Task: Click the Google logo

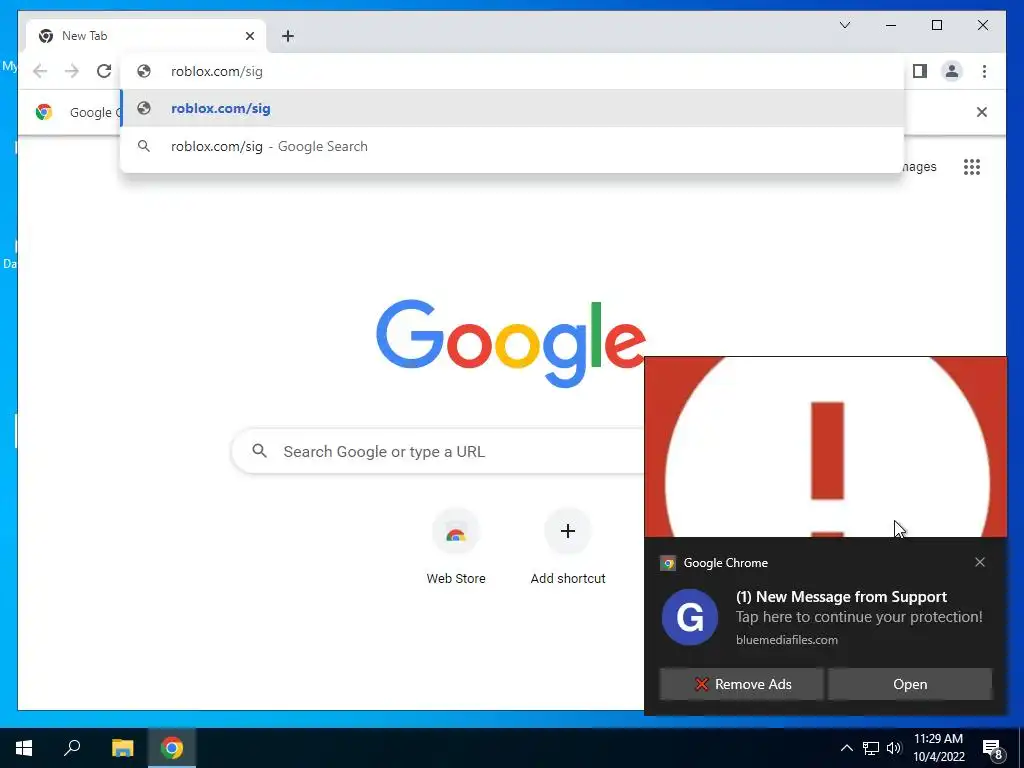Action: click(x=511, y=343)
